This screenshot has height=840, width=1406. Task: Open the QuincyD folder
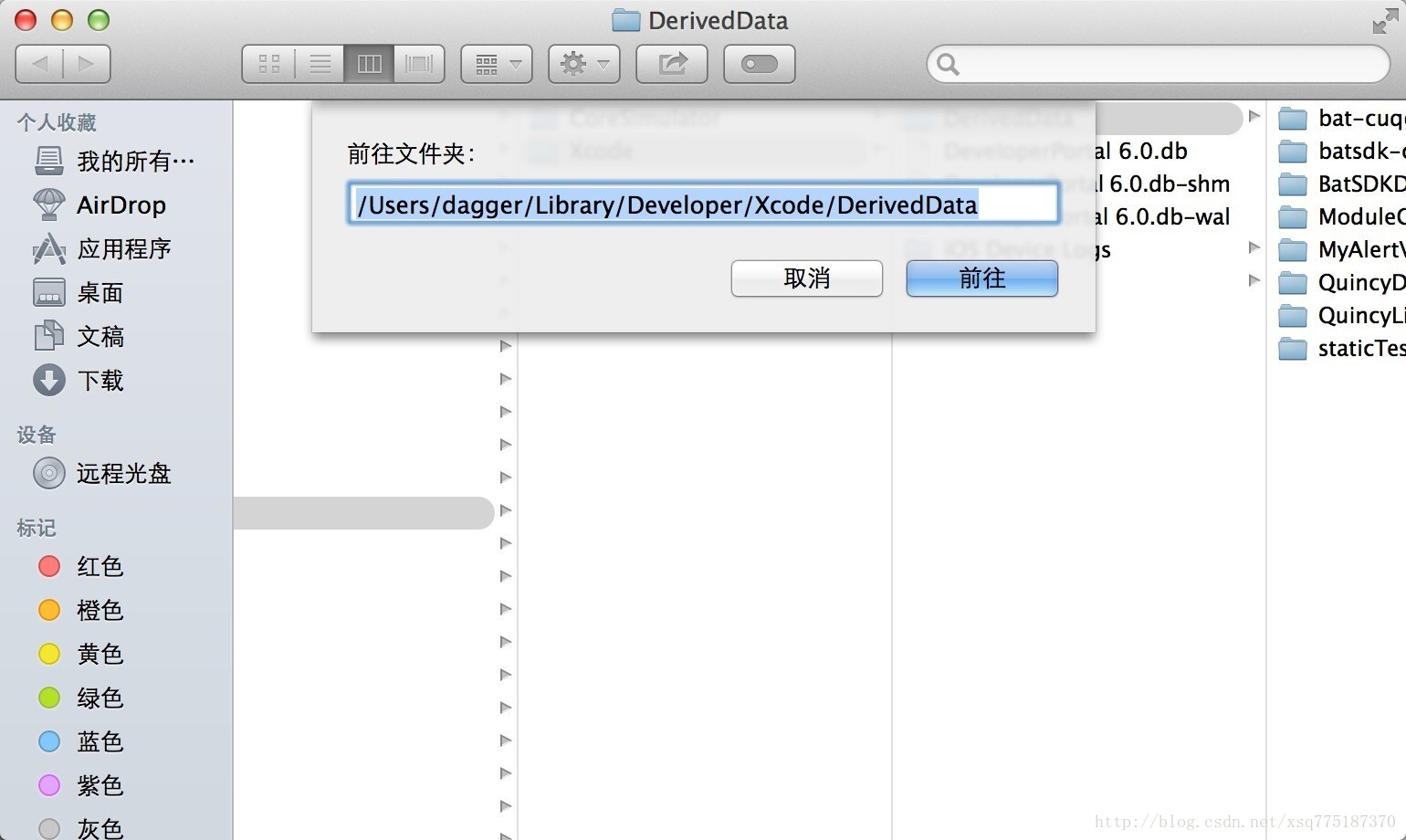point(1341,283)
